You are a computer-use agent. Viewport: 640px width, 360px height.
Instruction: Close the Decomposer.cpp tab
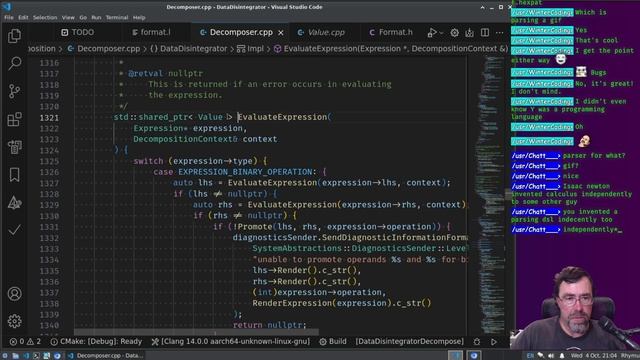point(281,33)
